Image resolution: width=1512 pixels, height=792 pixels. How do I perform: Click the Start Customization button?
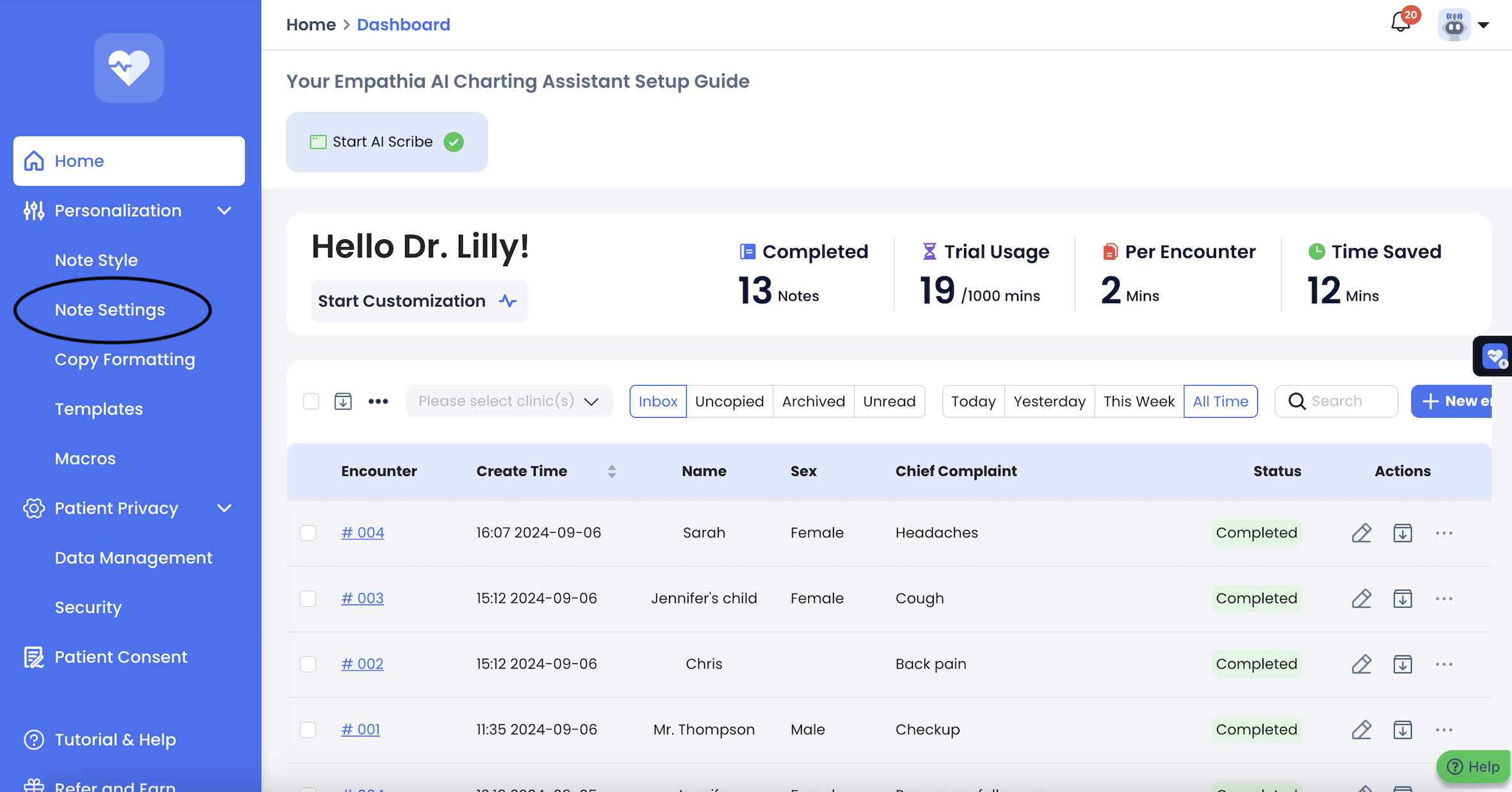pyautogui.click(x=419, y=301)
